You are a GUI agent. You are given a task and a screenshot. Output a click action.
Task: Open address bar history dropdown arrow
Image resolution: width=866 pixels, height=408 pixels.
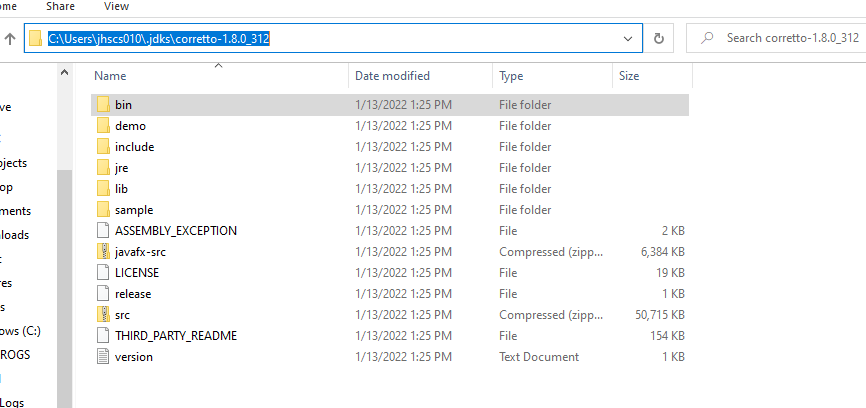point(628,38)
